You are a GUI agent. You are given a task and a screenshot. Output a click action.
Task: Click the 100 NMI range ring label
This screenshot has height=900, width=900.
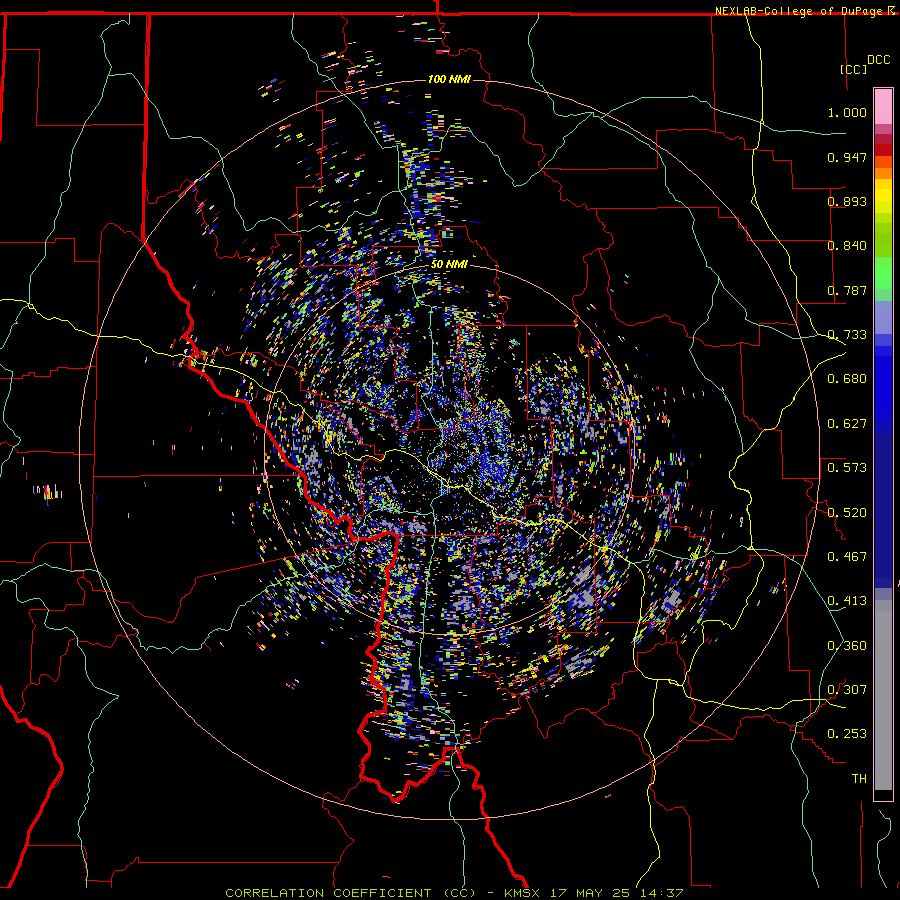point(449,79)
